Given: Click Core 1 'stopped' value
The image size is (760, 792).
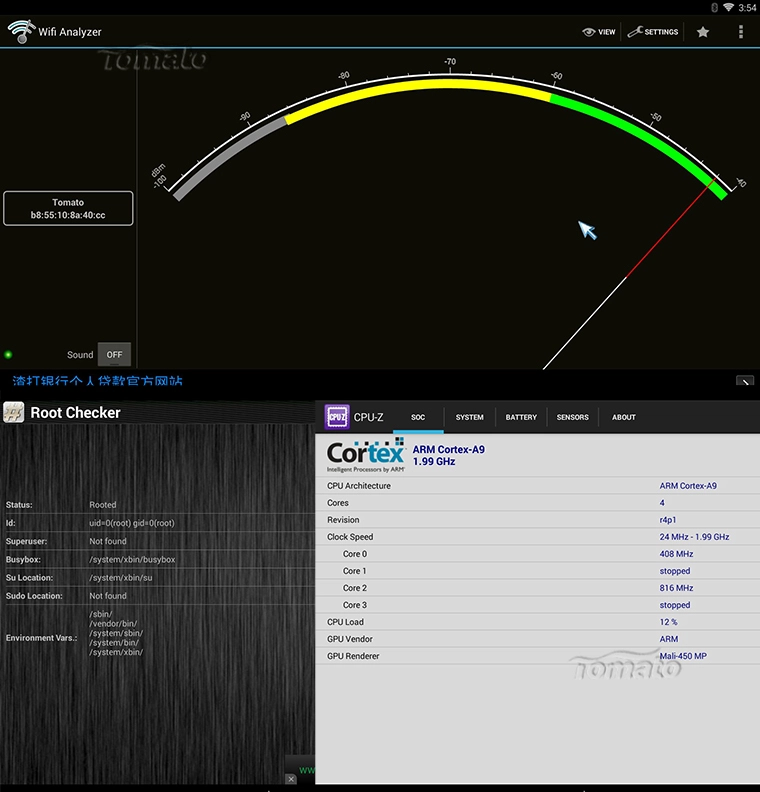Looking at the screenshot, I should [x=675, y=571].
